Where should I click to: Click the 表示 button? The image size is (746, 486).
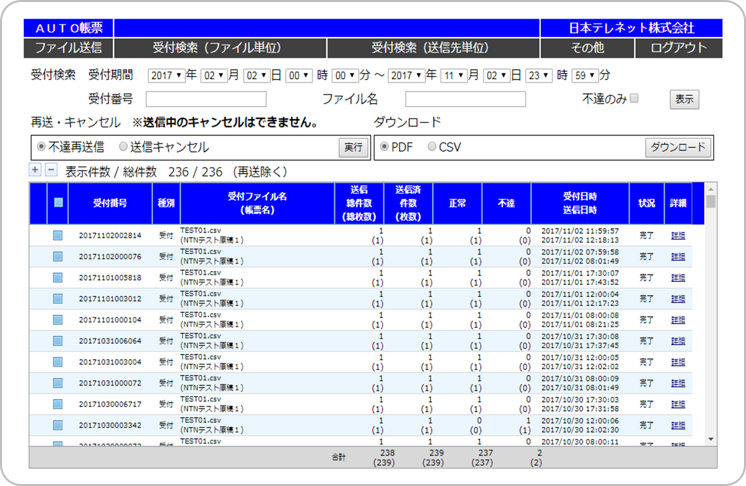point(684,99)
